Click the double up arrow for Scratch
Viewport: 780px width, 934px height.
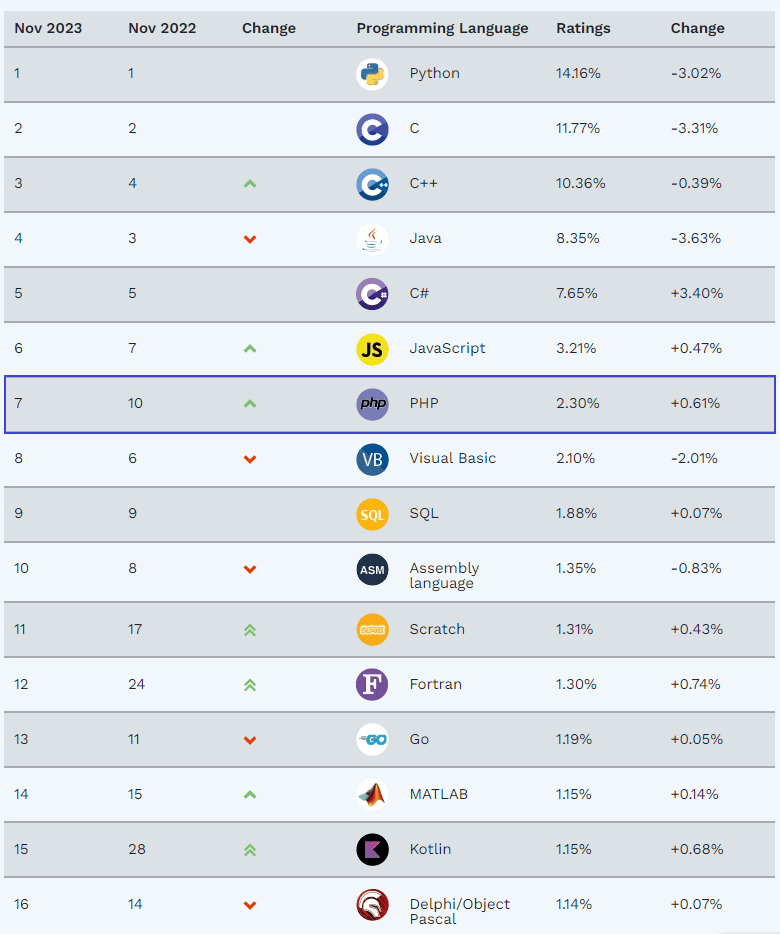click(250, 630)
